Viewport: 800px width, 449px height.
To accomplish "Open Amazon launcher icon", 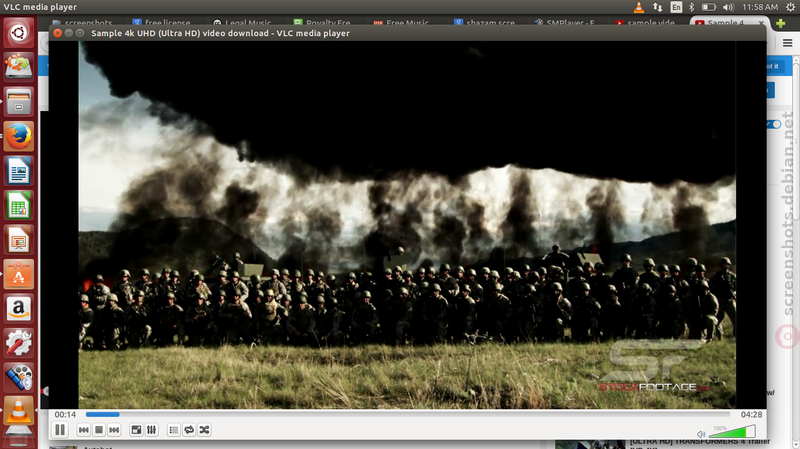I will pyautogui.click(x=18, y=309).
